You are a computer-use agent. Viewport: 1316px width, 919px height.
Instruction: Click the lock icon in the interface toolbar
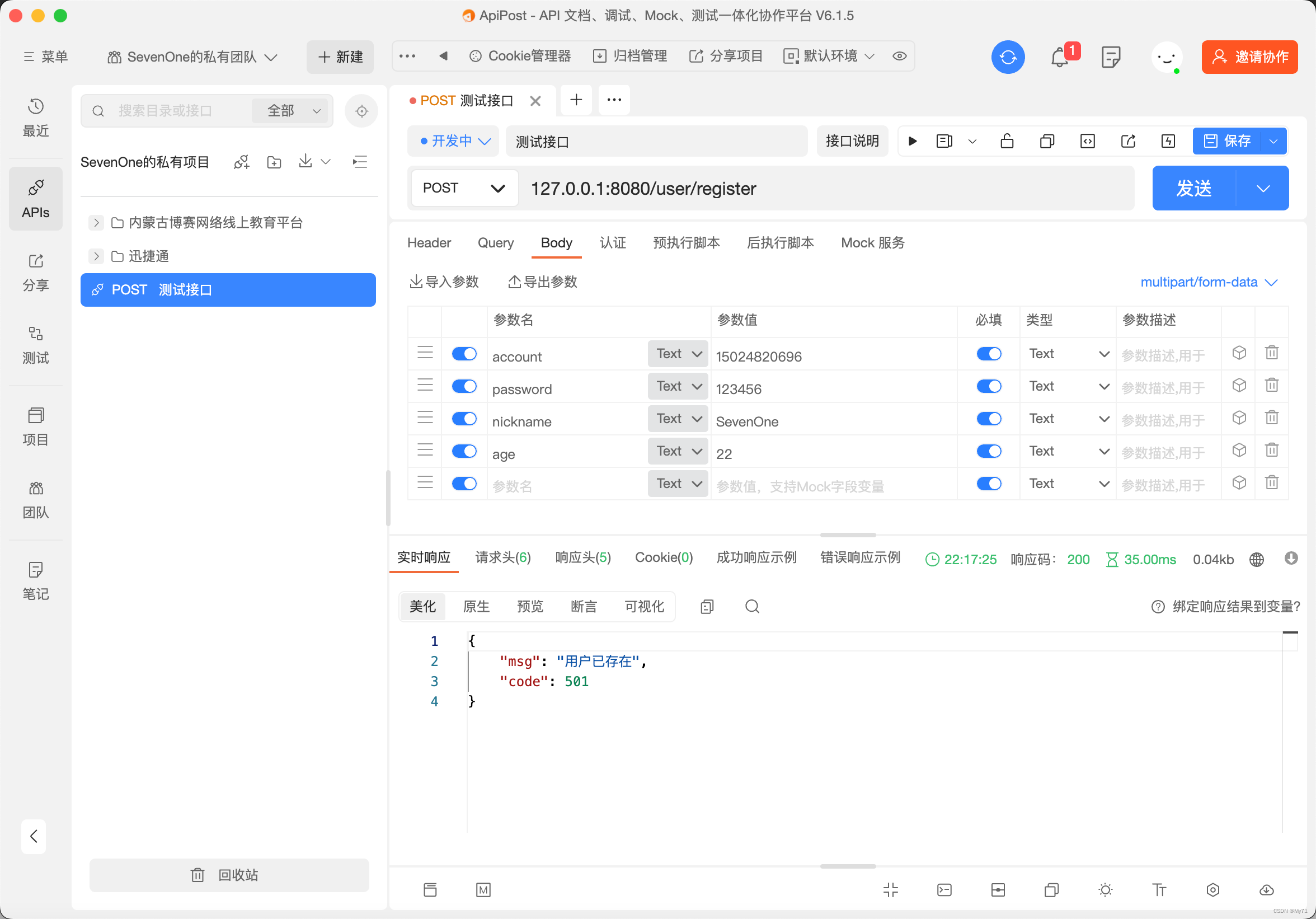click(x=1007, y=141)
